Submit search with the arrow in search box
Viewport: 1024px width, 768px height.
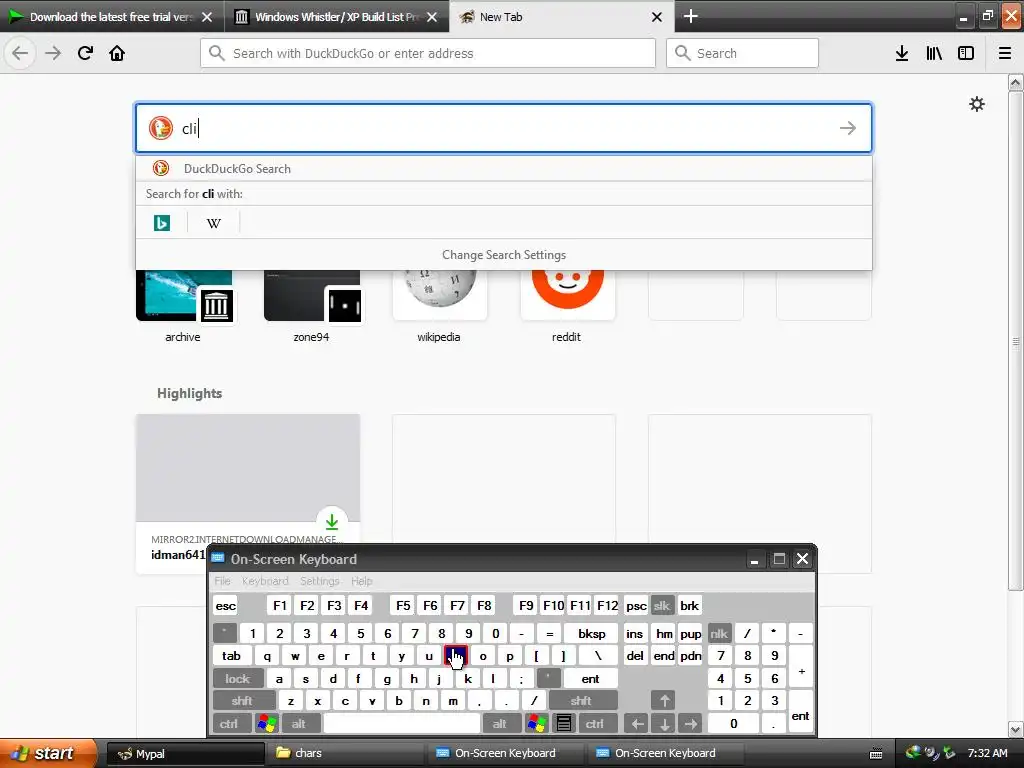coord(848,128)
